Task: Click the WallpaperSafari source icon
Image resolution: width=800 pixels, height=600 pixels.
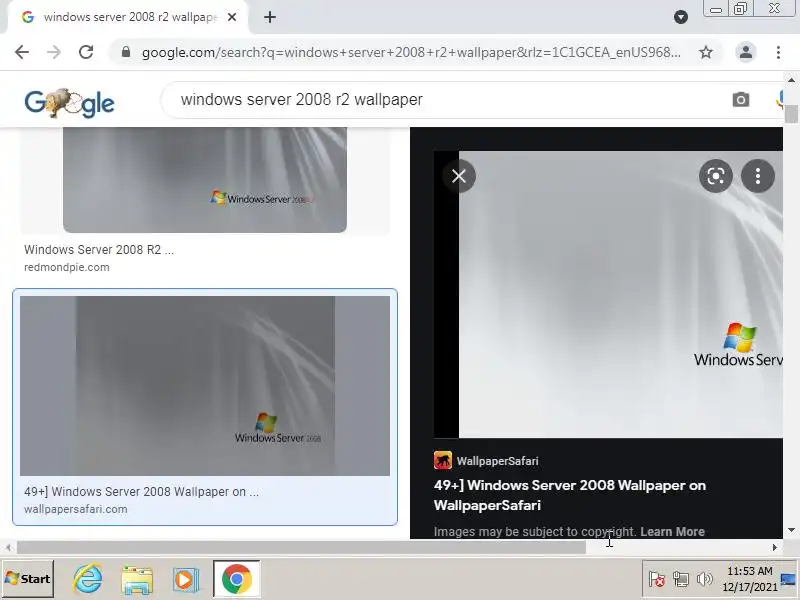Action: [x=443, y=461]
